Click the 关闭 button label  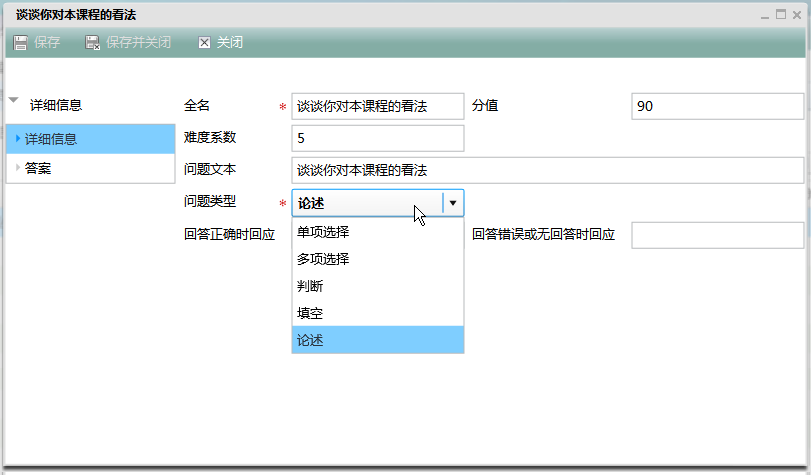coord(230,42)
